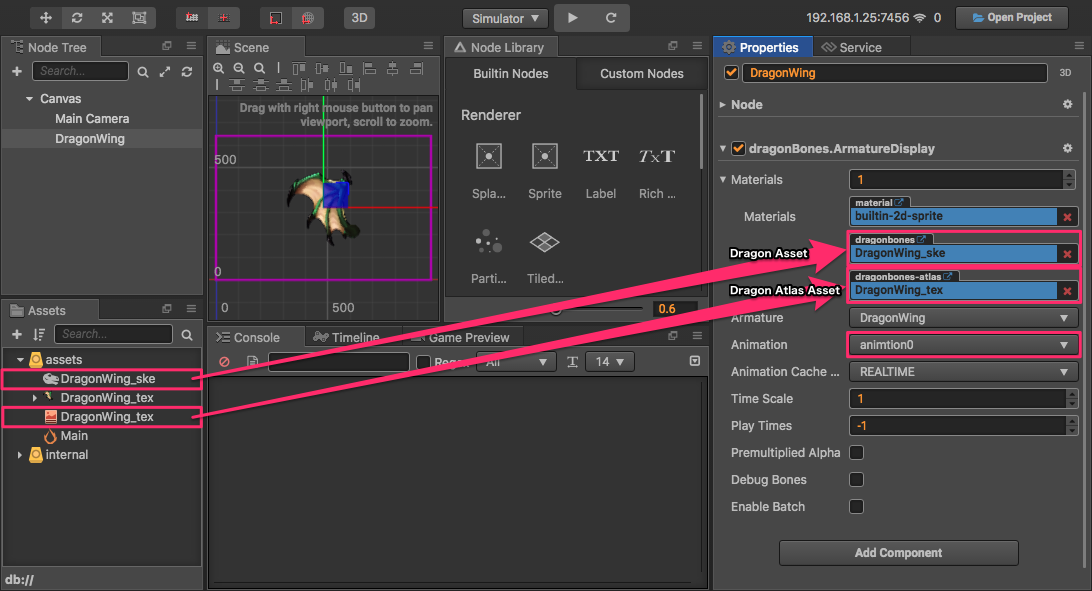Click the Node Tree search type icon
The width and height of the screenshot is (1092, 591).
pos(143,72)
